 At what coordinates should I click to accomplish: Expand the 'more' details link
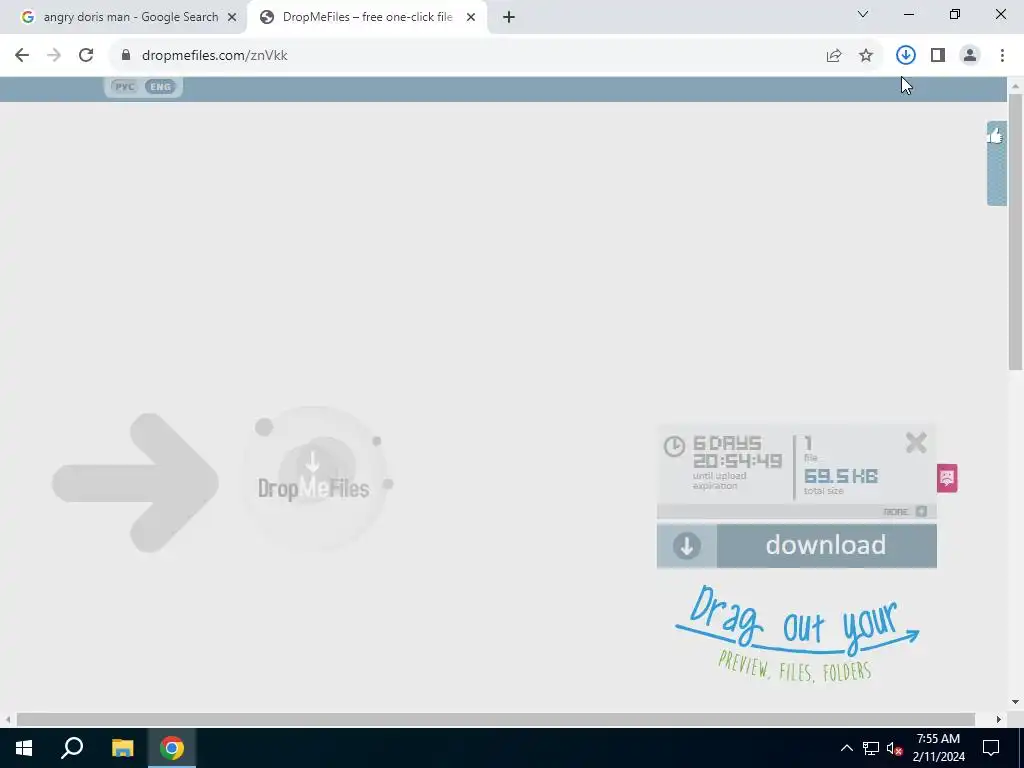click(x=904, y=511)
